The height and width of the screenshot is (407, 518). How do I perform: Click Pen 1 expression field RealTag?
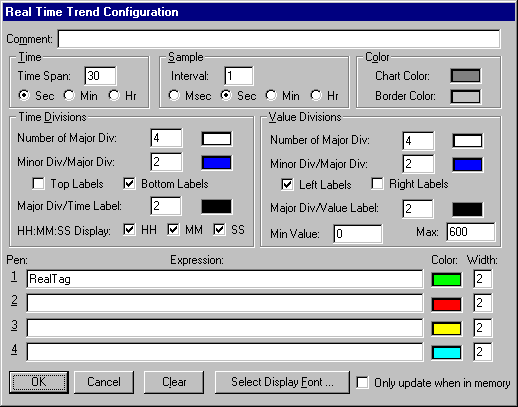[225, 279]
